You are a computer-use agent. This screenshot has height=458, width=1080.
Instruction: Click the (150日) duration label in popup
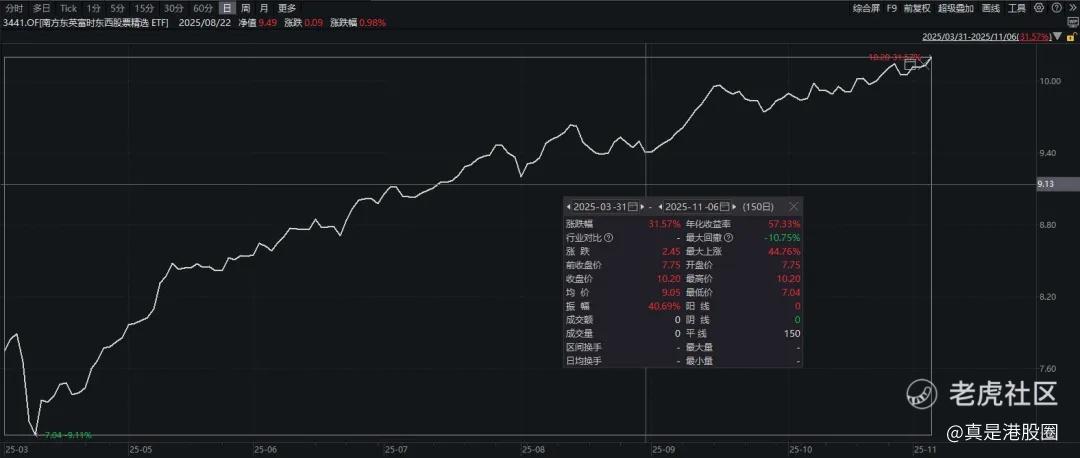tap(758, 207)
